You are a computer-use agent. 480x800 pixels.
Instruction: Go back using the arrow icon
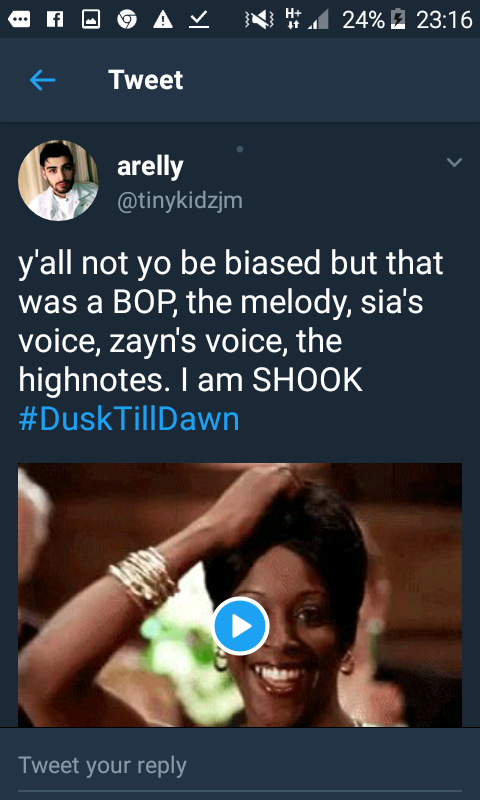pyautogui.click(x=42, y=80)
